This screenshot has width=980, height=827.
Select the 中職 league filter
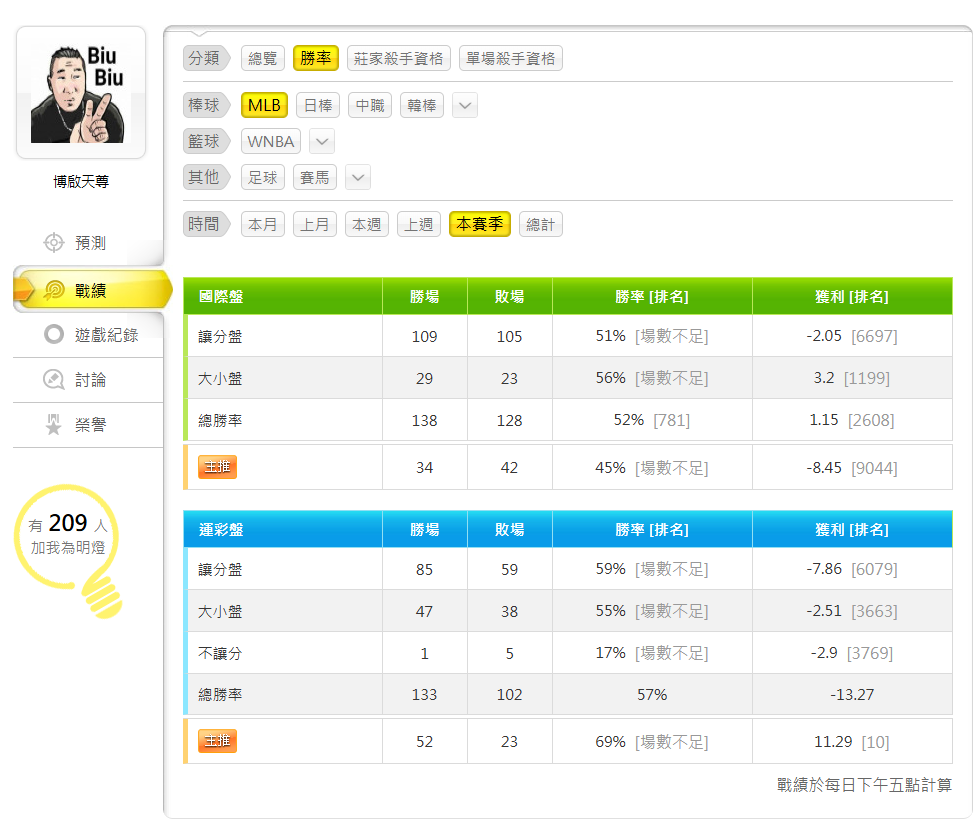click(x=370, y=105)
